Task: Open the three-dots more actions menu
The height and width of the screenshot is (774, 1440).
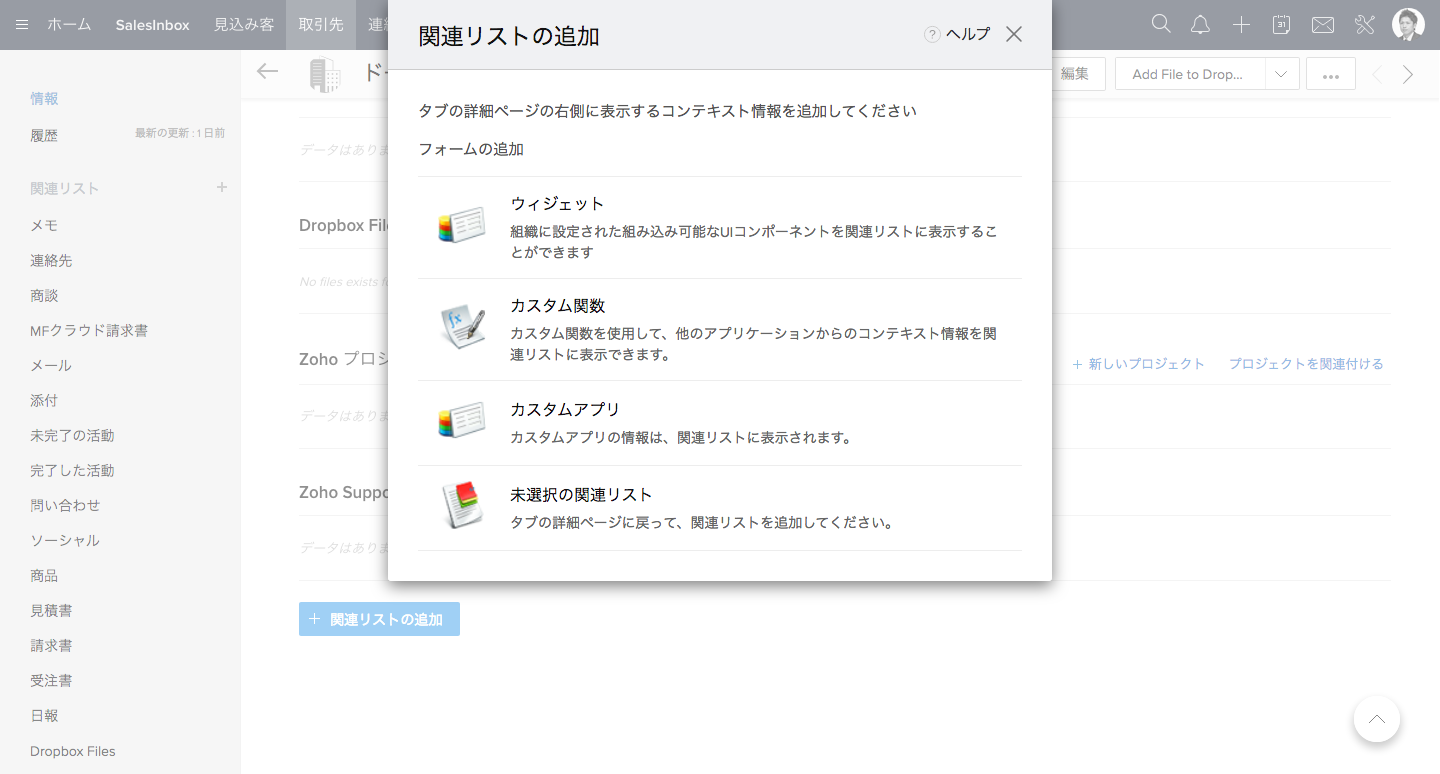Action: pyautogui.click(x=1330, y=74)
